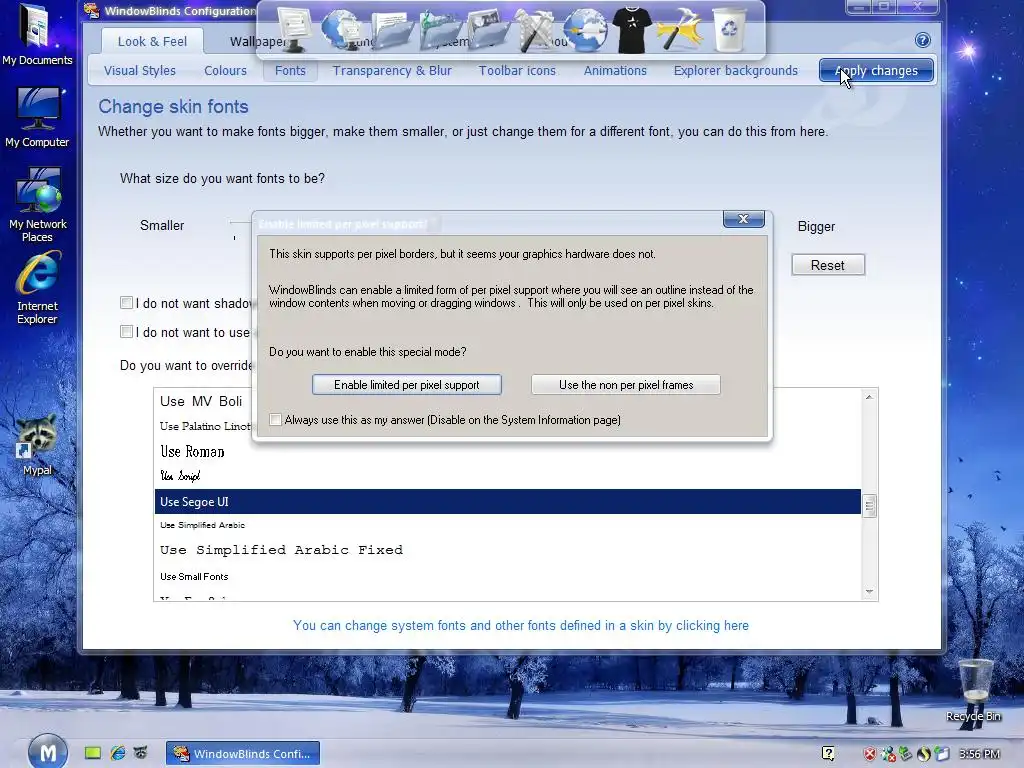
Task: Open the Recycle Bin desktop icon
Action: [x=973, y=691]
